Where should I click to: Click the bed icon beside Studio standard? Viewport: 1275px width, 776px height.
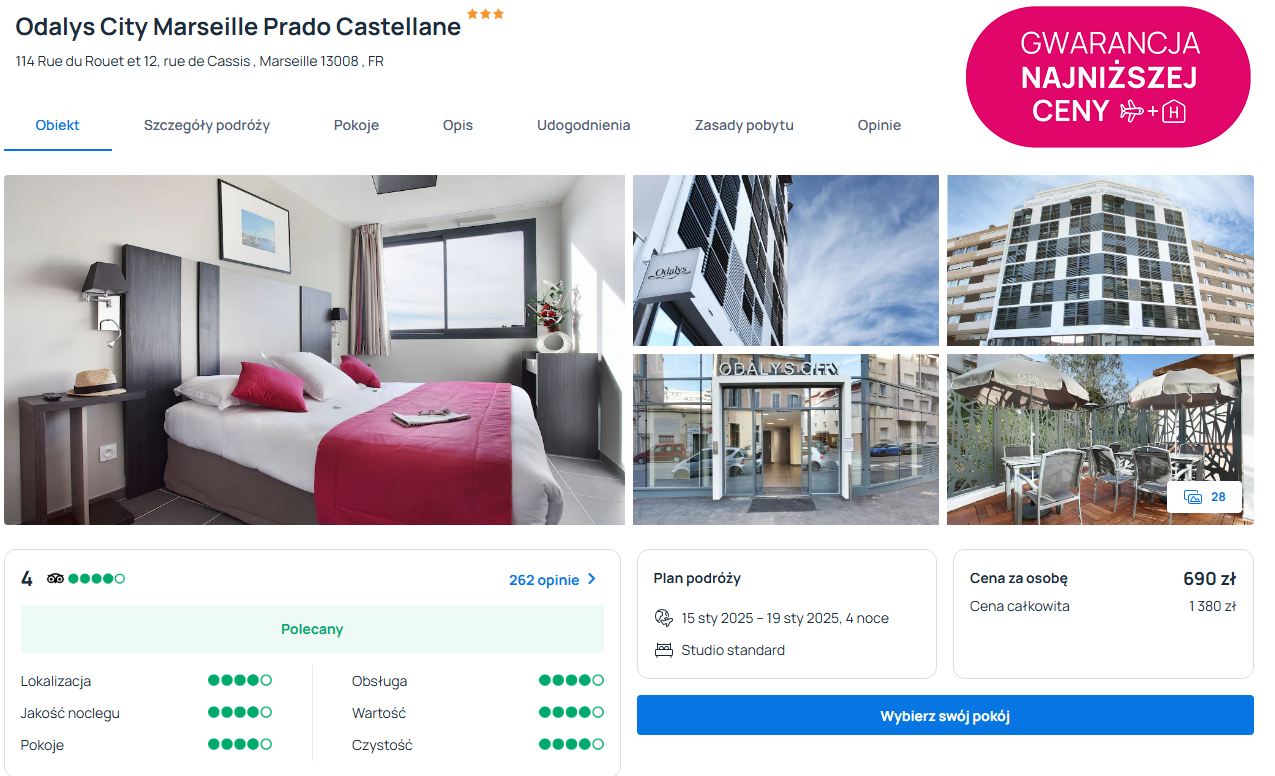(x=664, y=650)
